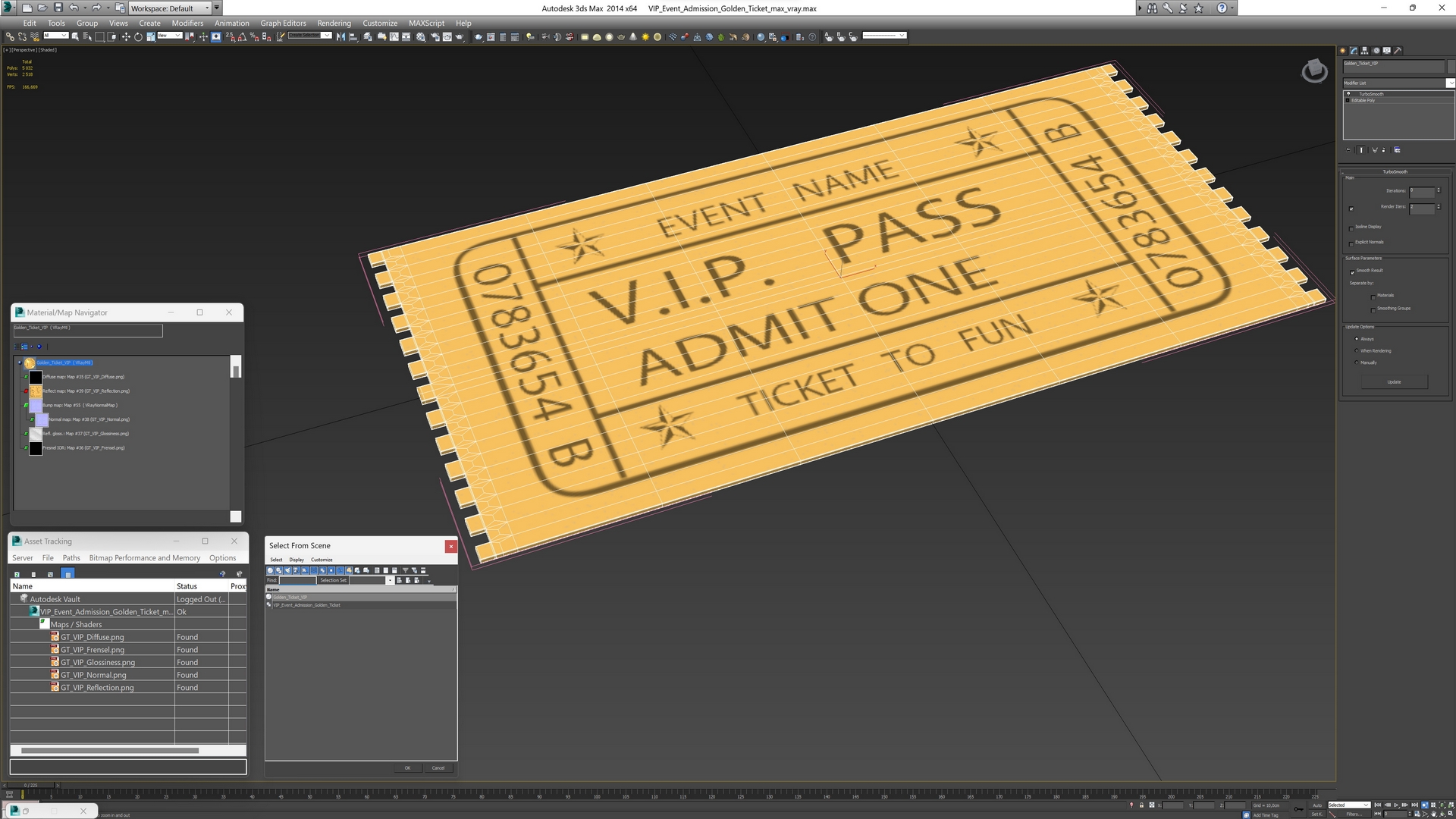Click the Save File icon in quick access toolbar
This screenshot has height=819, width=1456.
click(x=58, y=8)
